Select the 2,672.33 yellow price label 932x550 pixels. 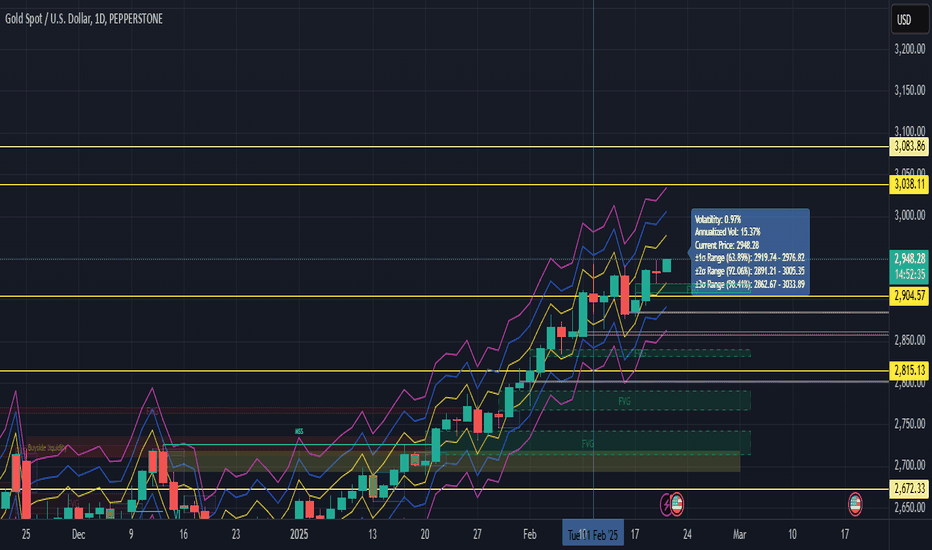coord(909,489)
